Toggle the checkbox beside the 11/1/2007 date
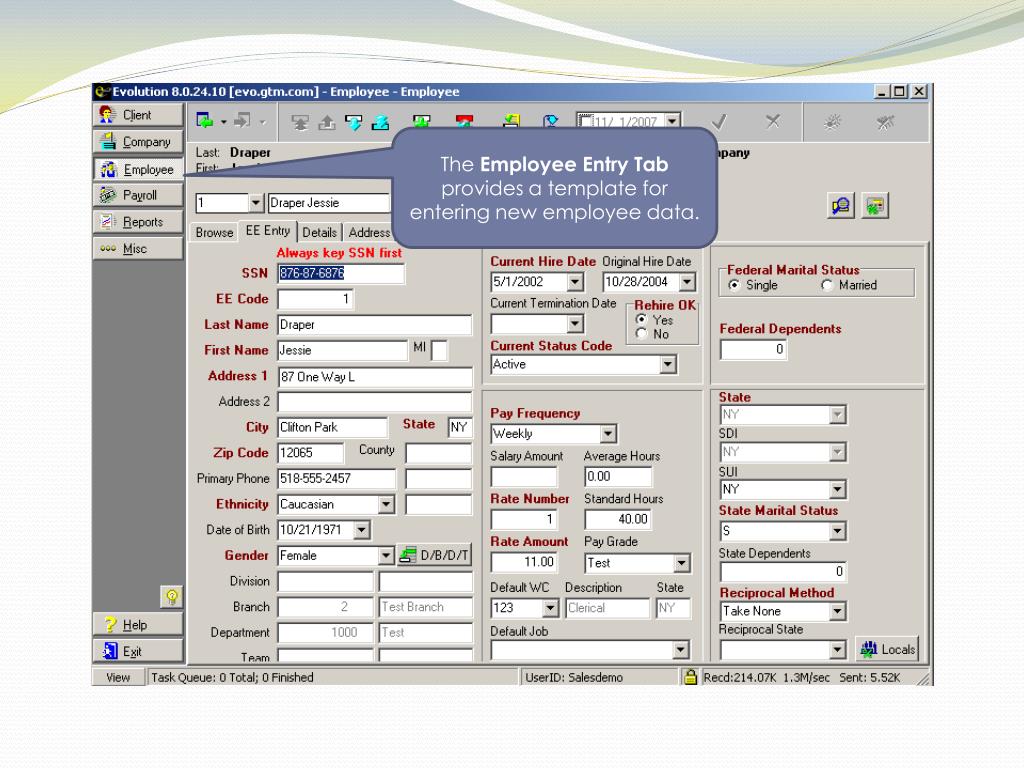The width and height of the screenshot is (1024, 768). pyautogui.click(x=586, y=121)
